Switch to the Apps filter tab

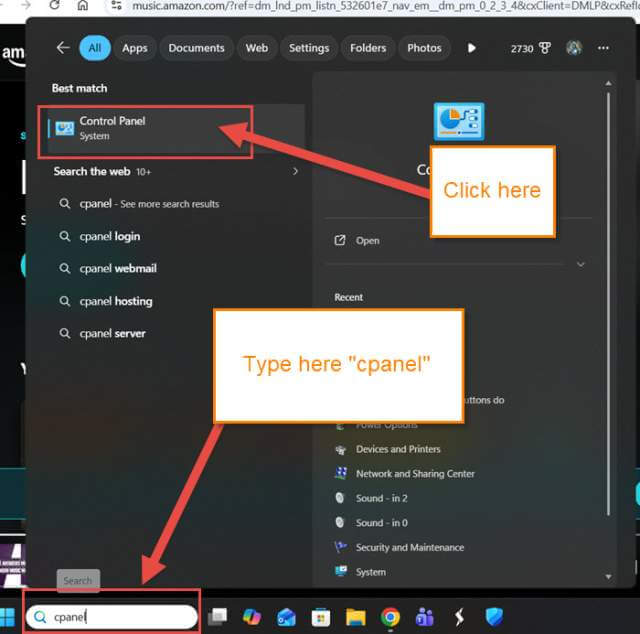[135, 48]
